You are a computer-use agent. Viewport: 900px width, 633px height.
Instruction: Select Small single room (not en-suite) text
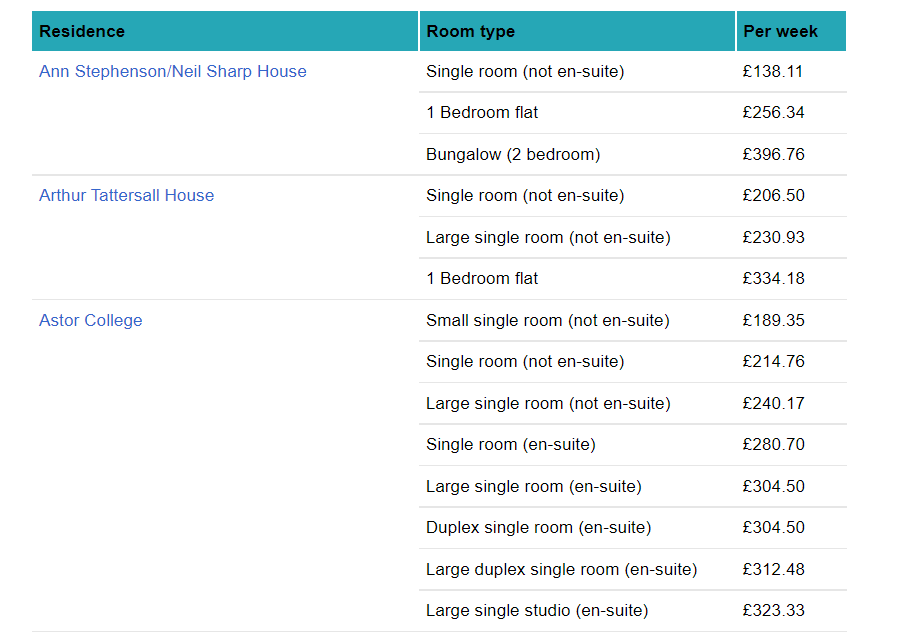tap(547, 321)
